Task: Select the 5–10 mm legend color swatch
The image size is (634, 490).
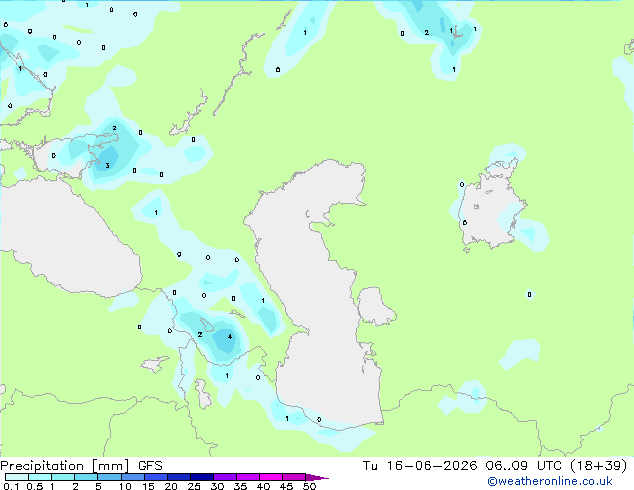Action: click(x=109, y=477)
